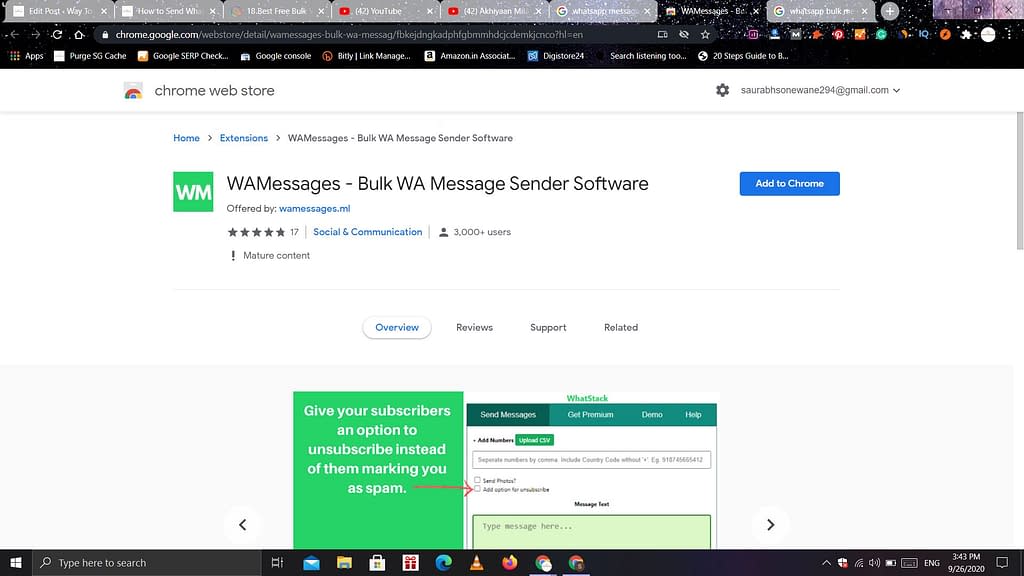Open the Windows notification center
This screenshot has height=576, width=1024.
pos(1002,562)
